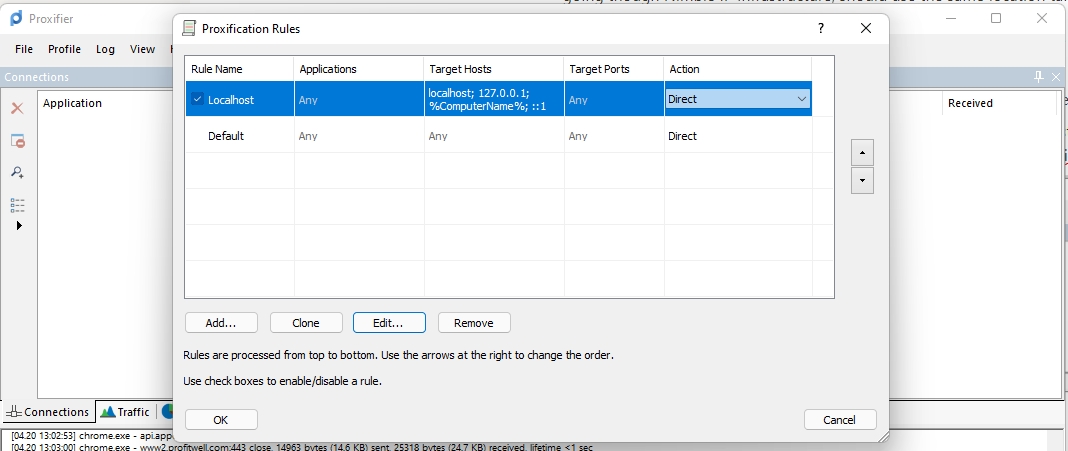The image size is (1068, 451).
Task: Uncheck the Localhost rule checkbox
Action: click(x=198, y=99)
